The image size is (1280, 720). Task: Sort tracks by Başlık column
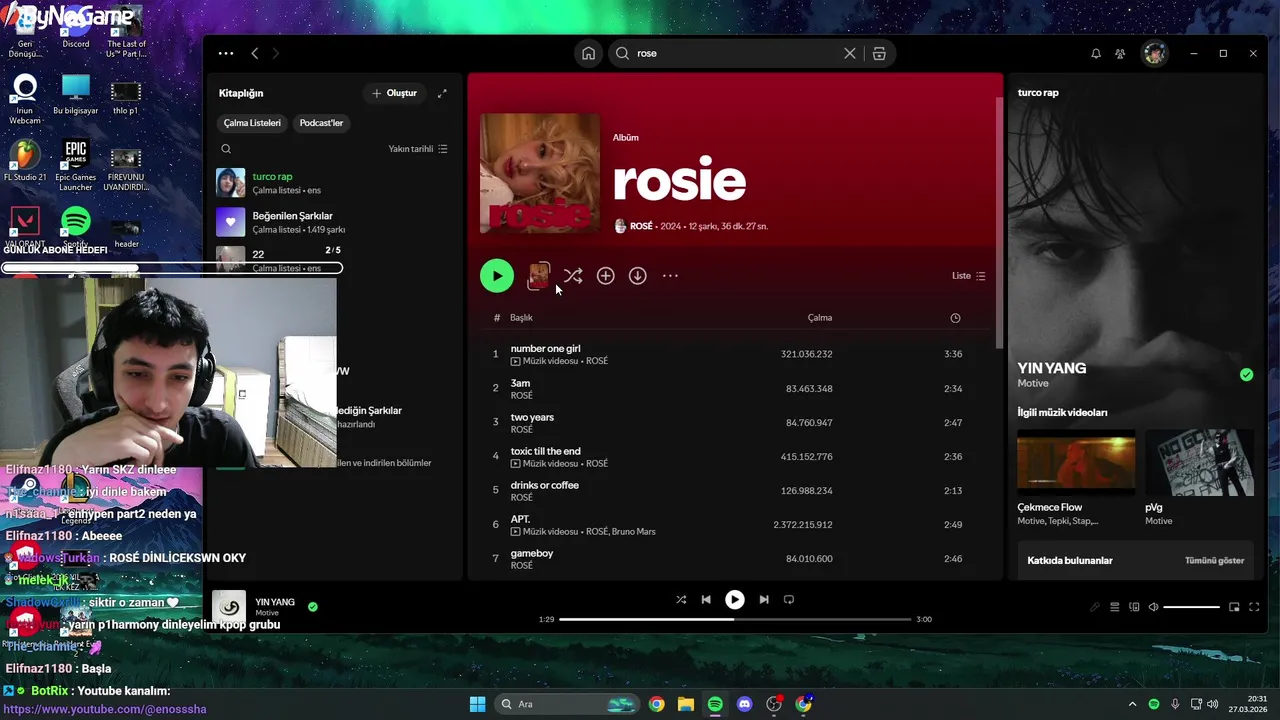click(521, 318)
